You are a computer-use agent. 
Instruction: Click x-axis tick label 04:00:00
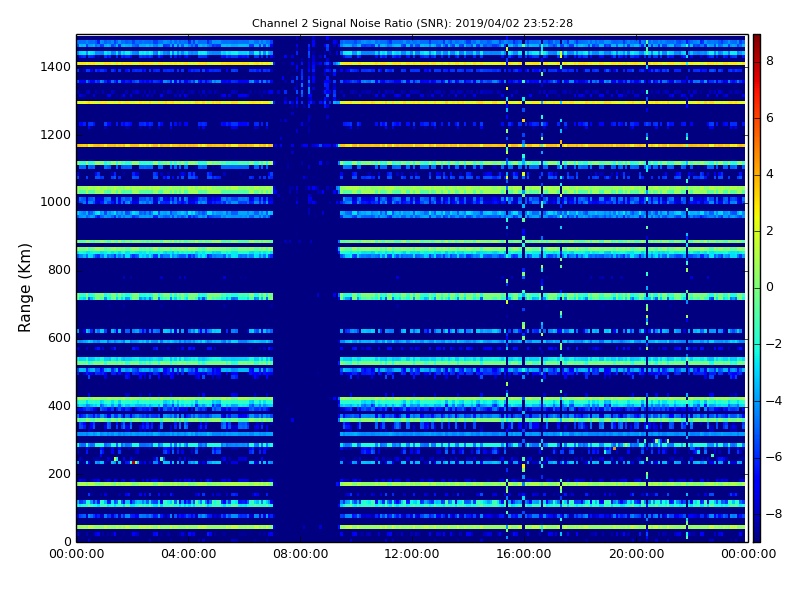coord(189,554)
